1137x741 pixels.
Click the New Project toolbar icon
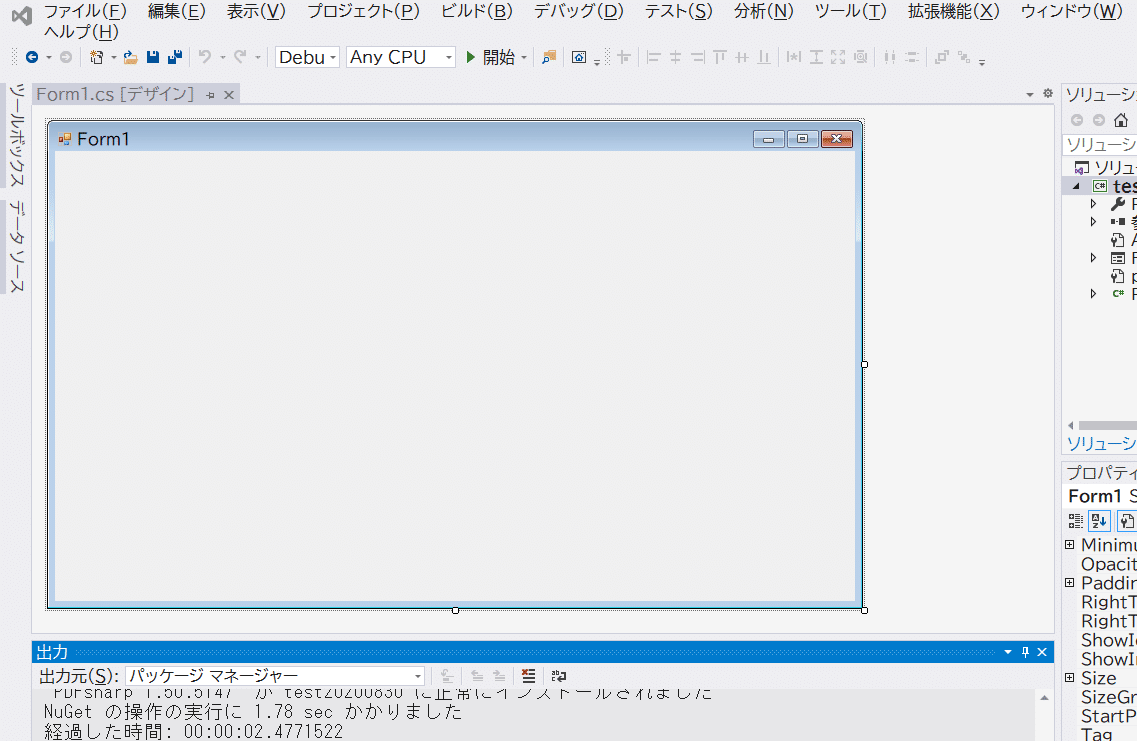coord(98,57)
